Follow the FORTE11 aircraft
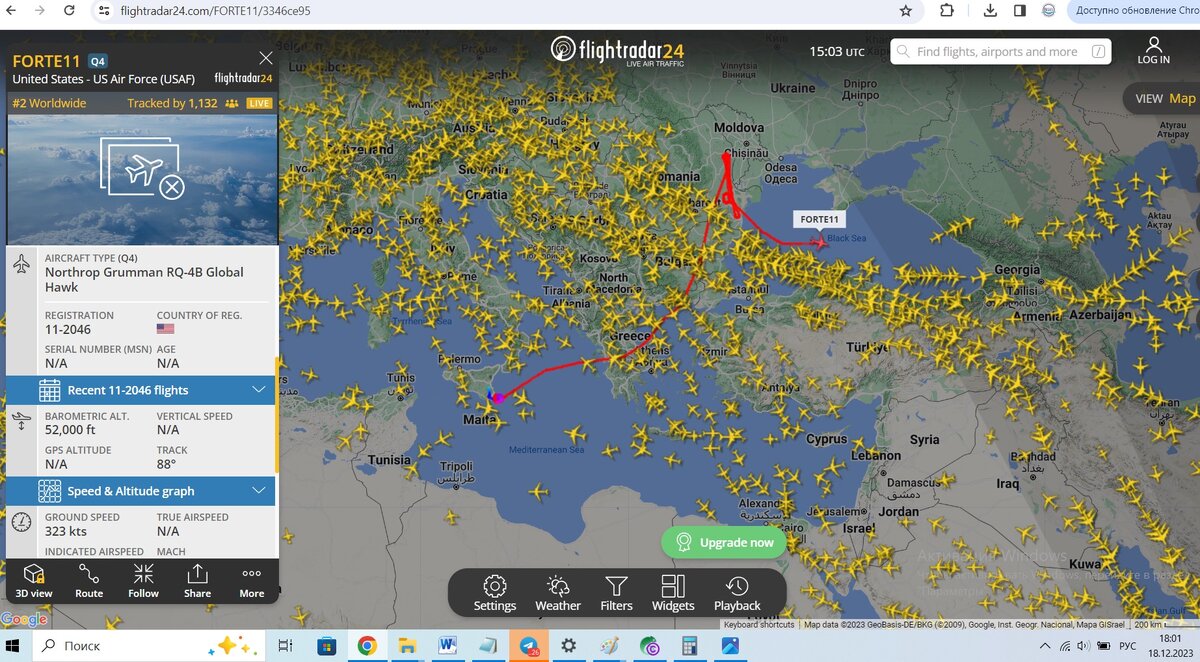This screenshot has width=1200, height=662. (x=143, y=580)
